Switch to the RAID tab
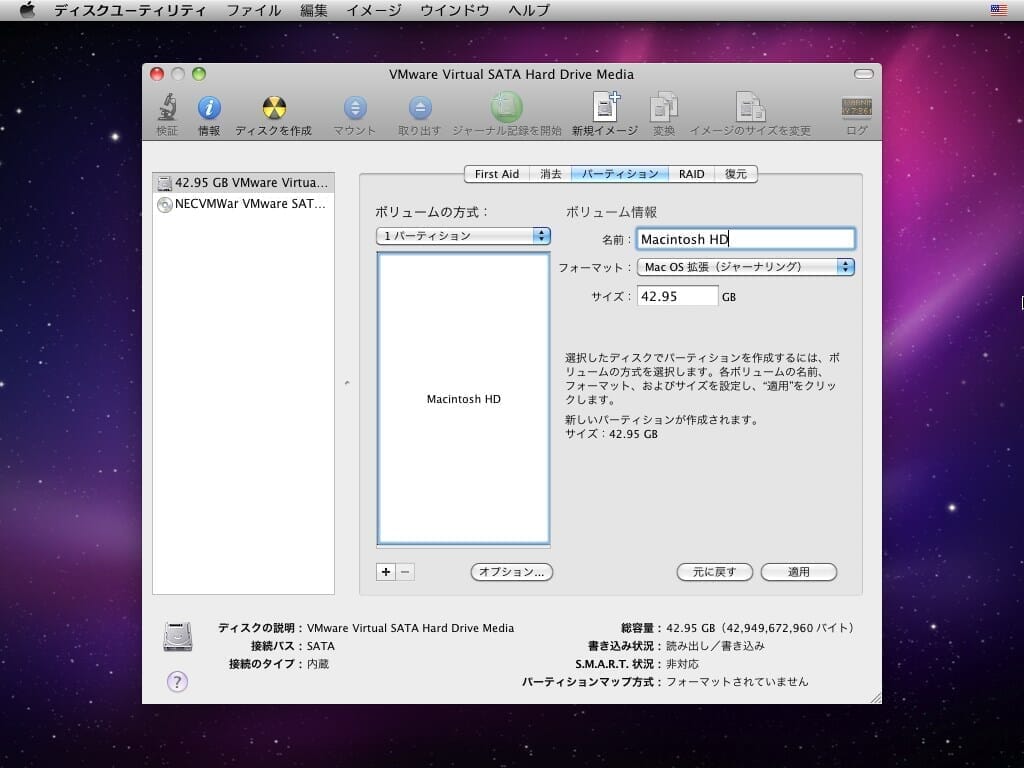 [x=691, y=174]
